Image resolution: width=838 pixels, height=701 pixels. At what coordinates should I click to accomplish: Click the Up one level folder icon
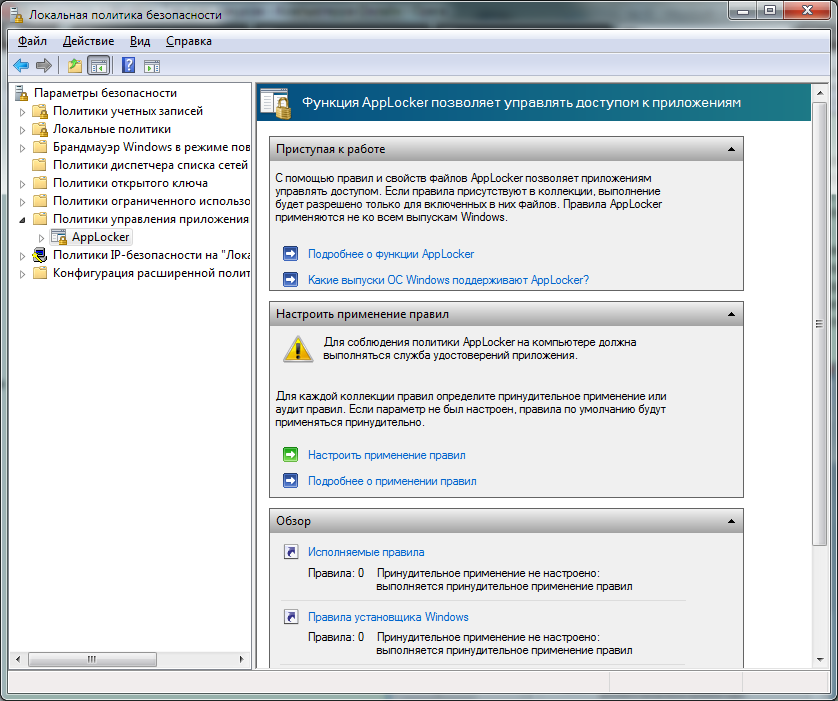[75, 66]
